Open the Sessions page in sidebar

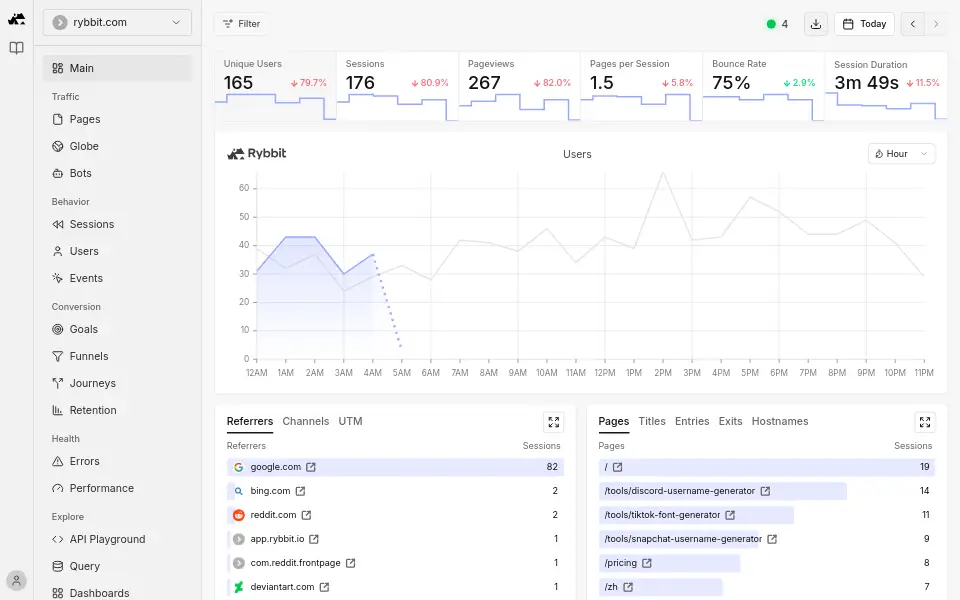(117, 224)
